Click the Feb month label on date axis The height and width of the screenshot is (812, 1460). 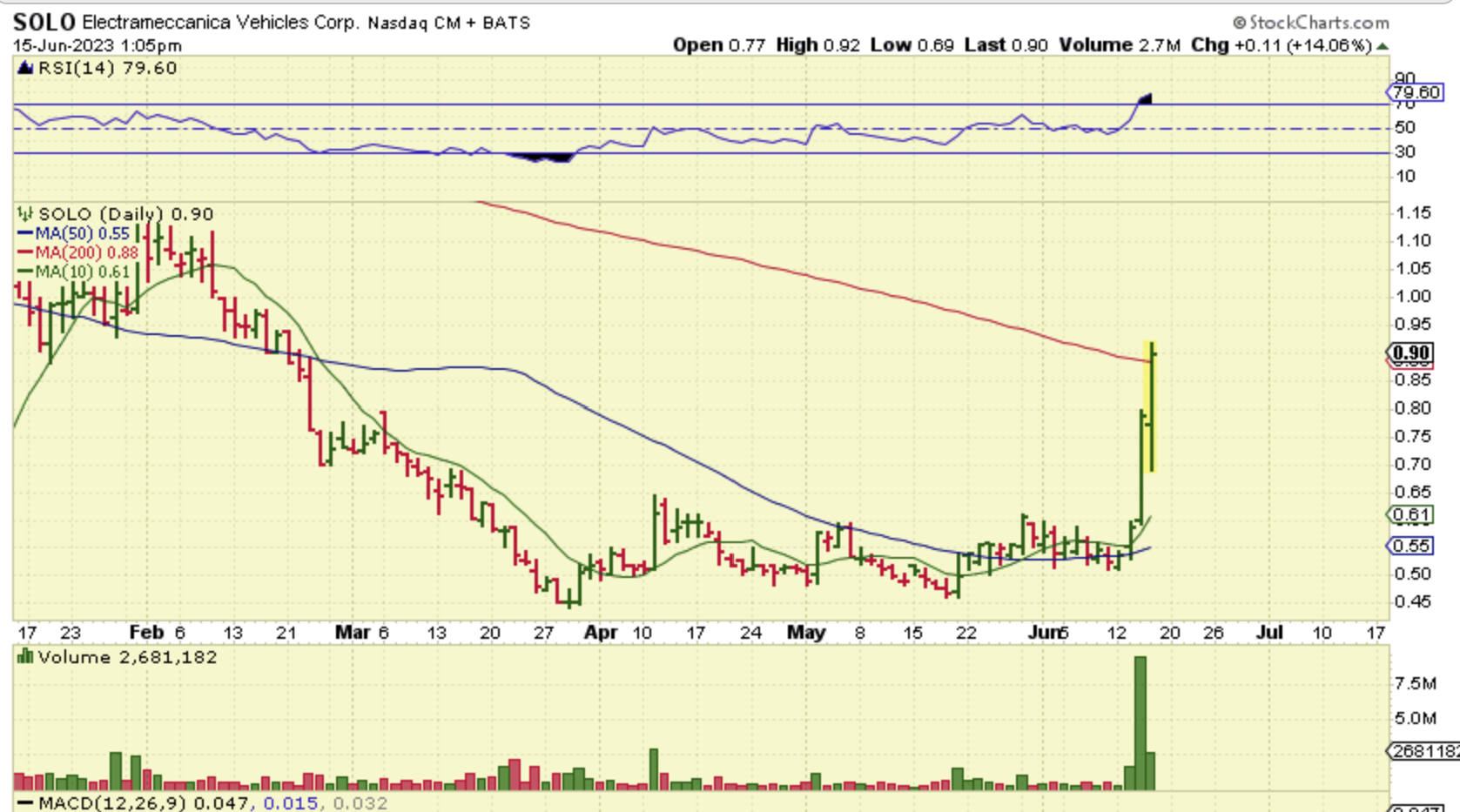(146, 633)
